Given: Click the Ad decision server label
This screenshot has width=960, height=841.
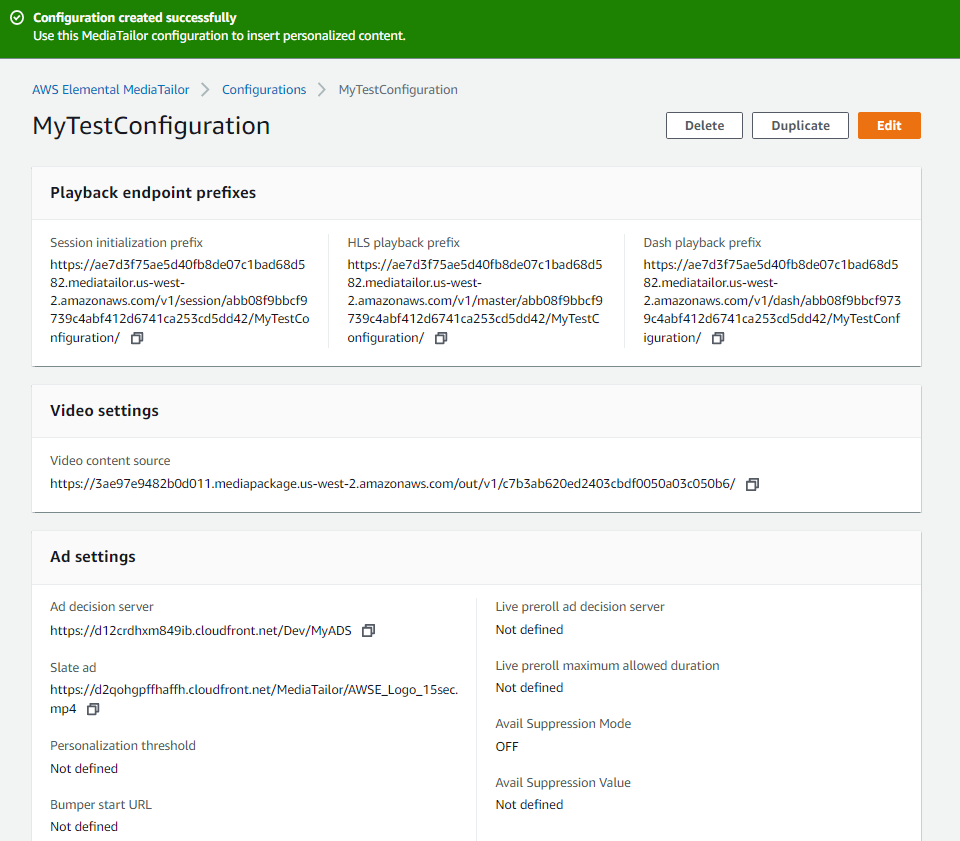Looking at the screenshot, I should click(102, 607).
